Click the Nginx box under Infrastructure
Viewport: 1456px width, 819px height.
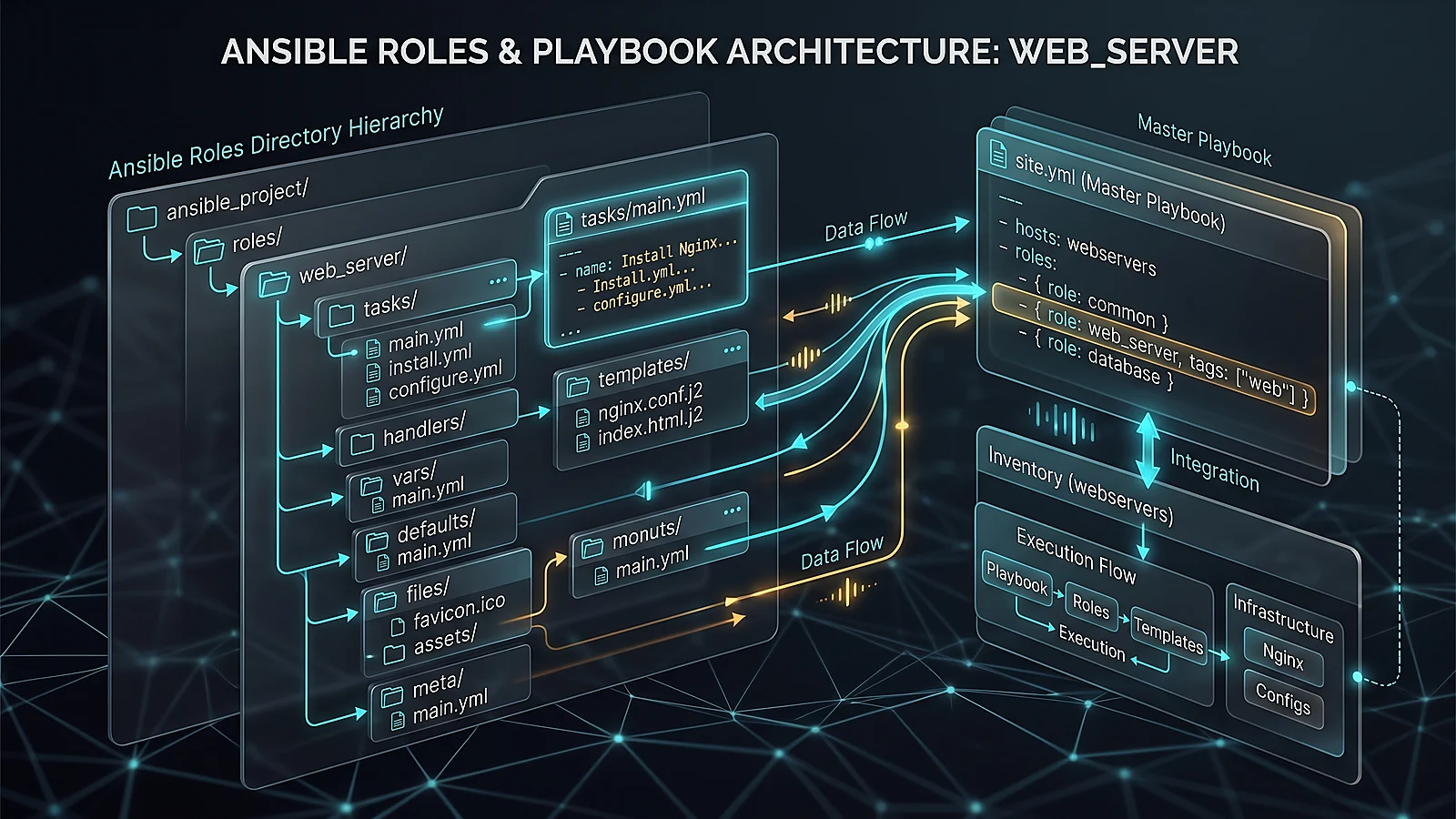[1283, 657]
